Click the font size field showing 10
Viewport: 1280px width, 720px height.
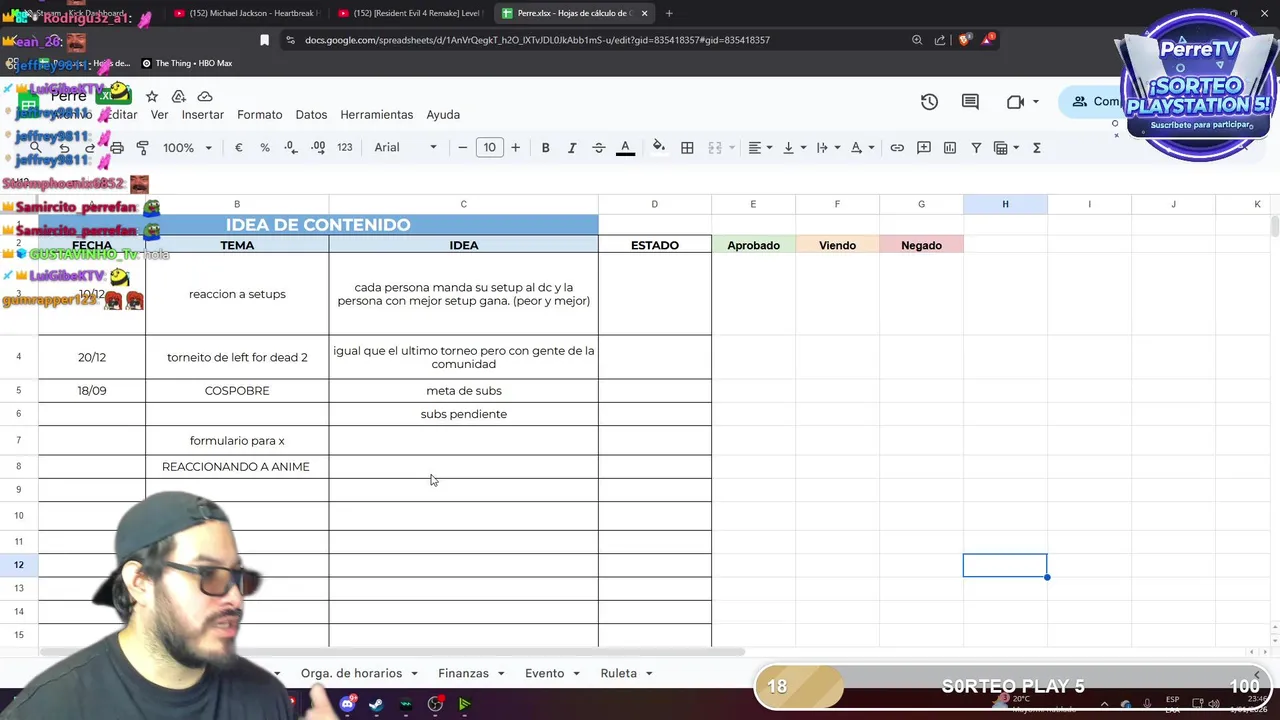tap(489, 147)
